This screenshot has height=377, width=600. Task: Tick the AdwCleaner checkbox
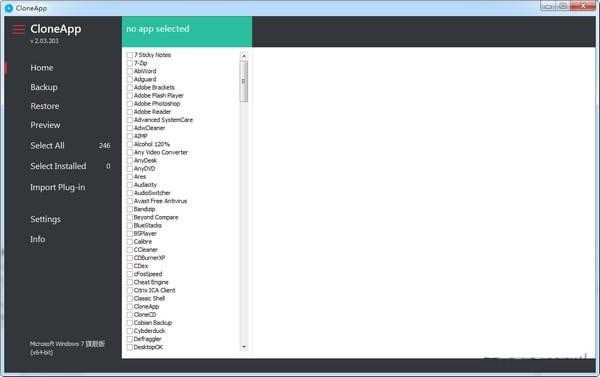pyautogui.click(x=130, y=128)
